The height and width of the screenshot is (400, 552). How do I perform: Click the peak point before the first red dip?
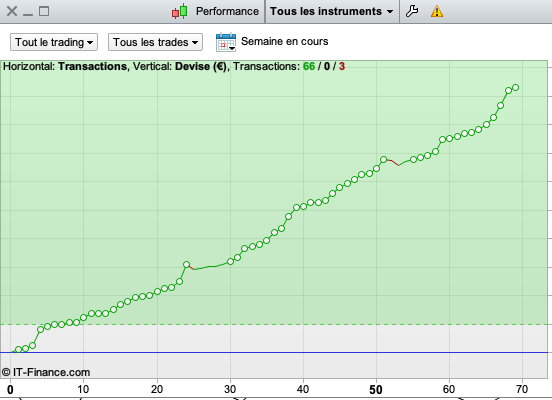pyautogui.click(x=187, y=264)
